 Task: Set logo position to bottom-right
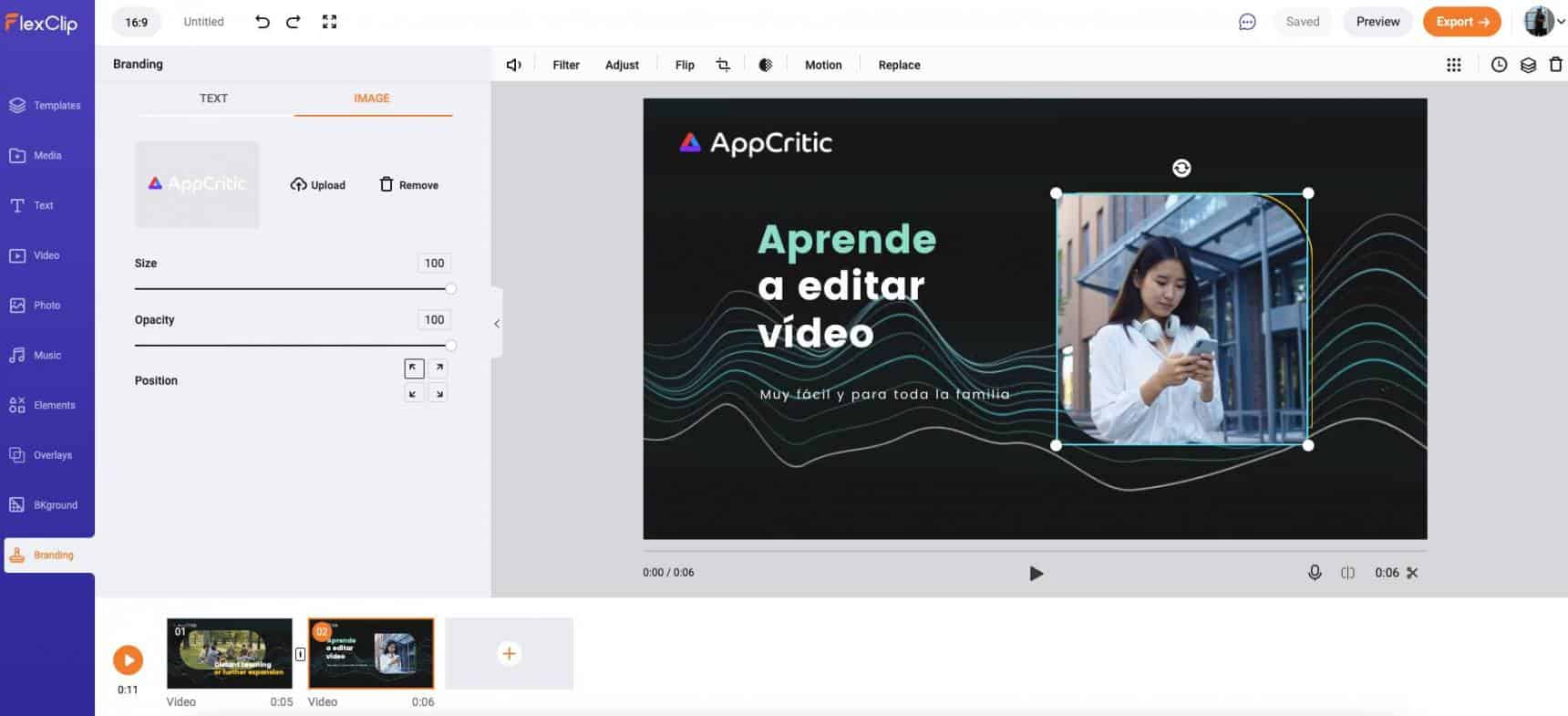pos(438,394)
